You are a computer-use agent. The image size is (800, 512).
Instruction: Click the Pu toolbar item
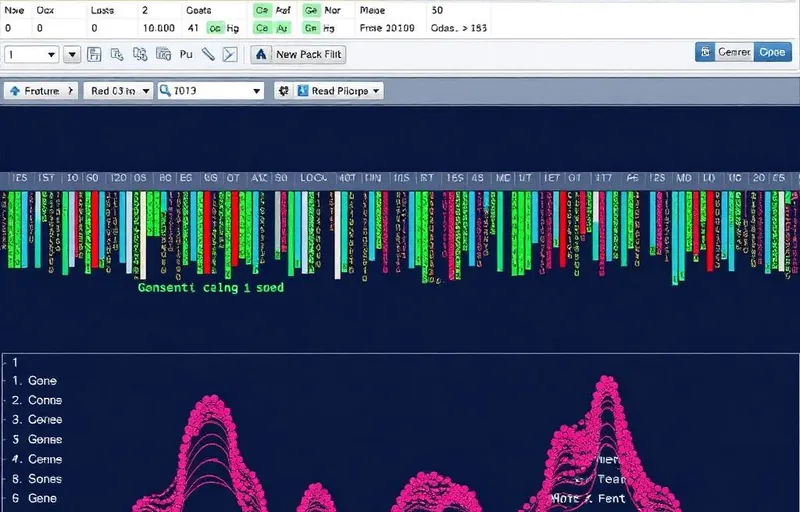[186, 54]
